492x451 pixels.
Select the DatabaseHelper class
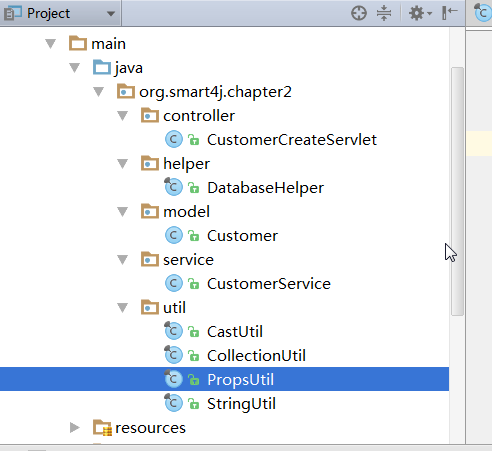coord(265,188)
